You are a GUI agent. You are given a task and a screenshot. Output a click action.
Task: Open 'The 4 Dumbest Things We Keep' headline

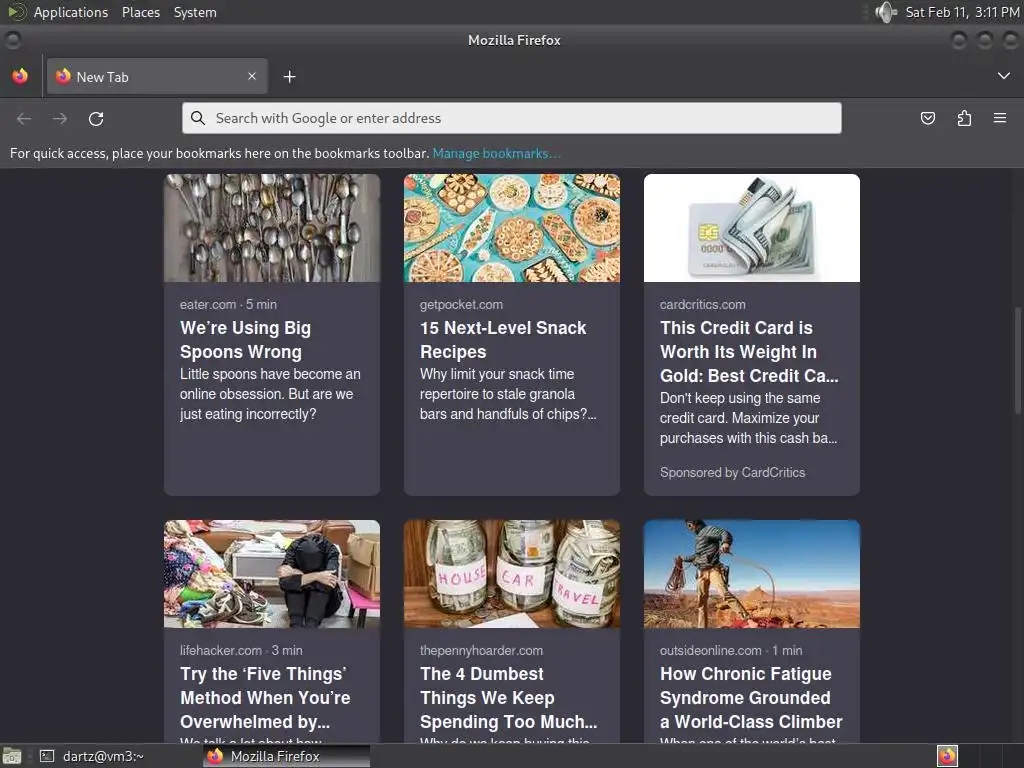point(509,697)
